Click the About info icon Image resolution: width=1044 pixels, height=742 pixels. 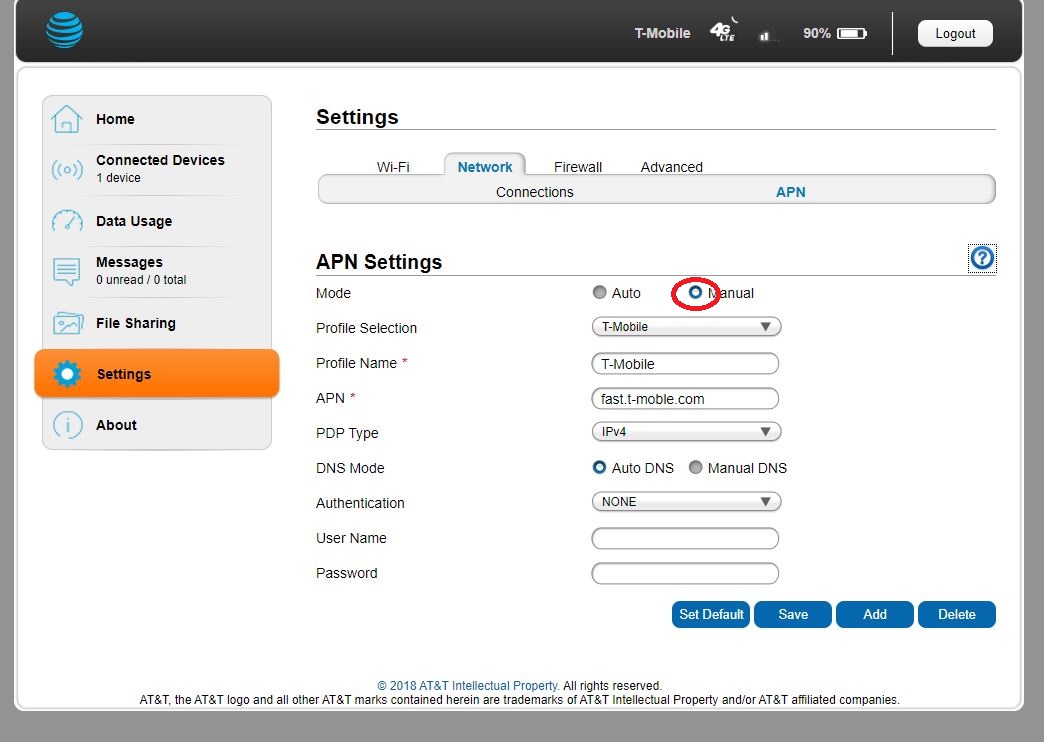(67, 424)
